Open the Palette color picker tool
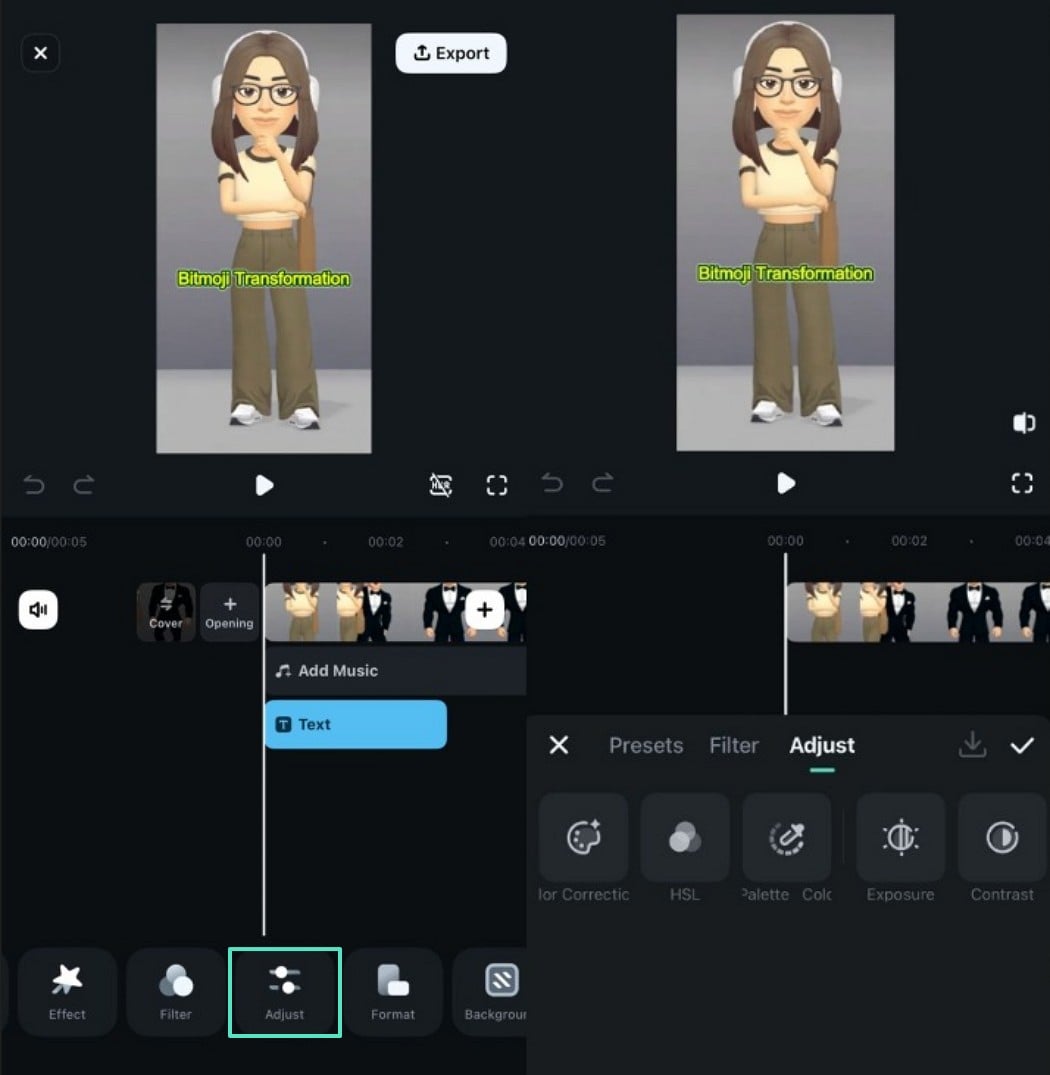This screenshot has width=1050, height=1075. 787,847
